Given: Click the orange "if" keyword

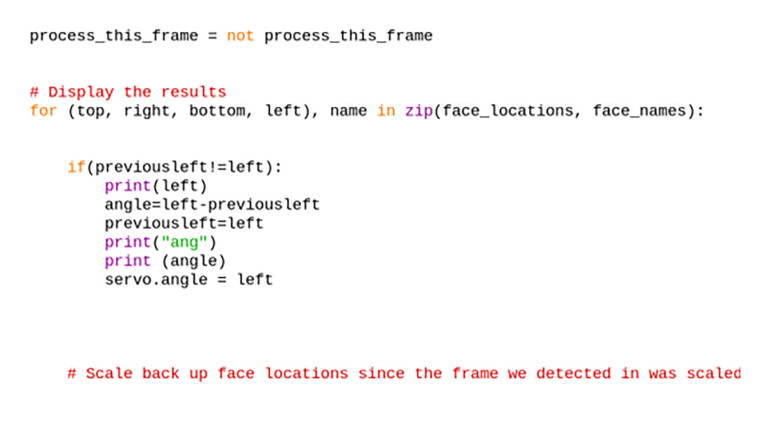Looking at the screenshot, I should click(x=76, y=167).
